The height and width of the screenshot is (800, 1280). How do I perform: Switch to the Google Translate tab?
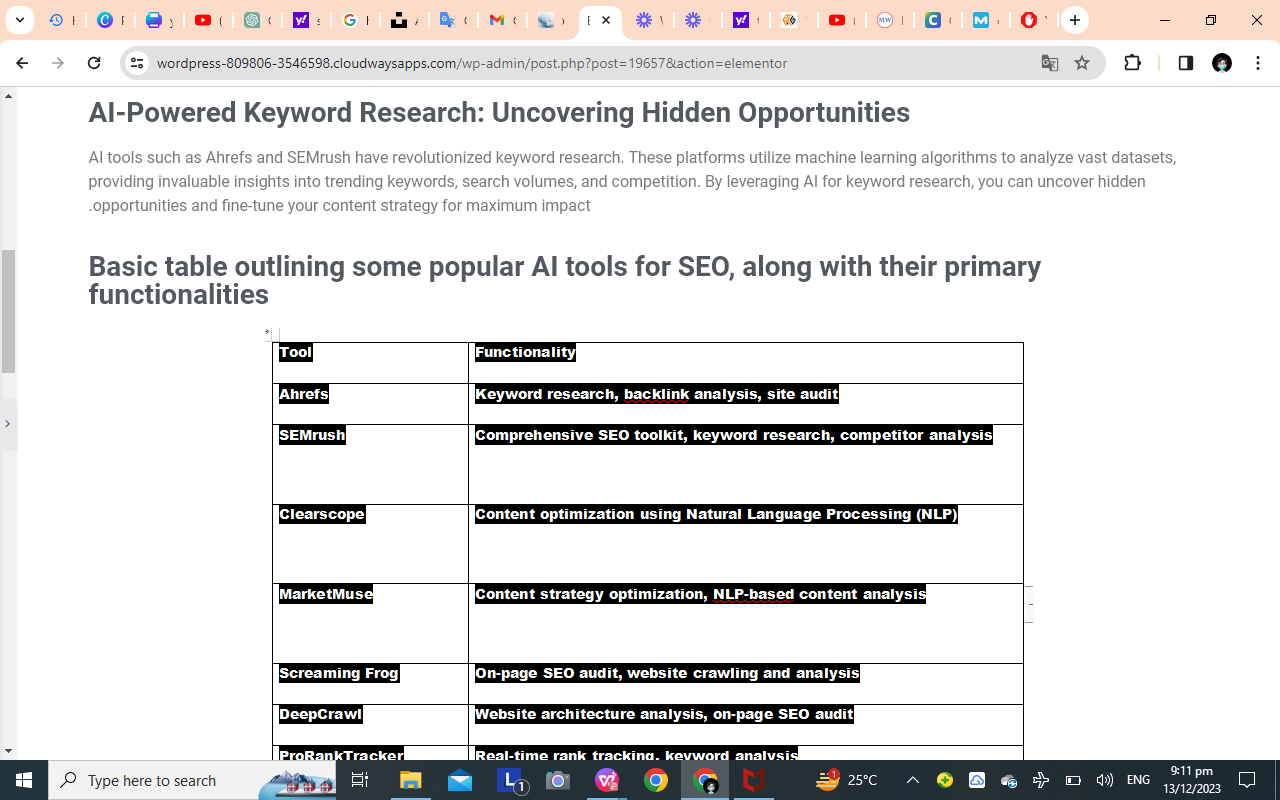(453, 20)
